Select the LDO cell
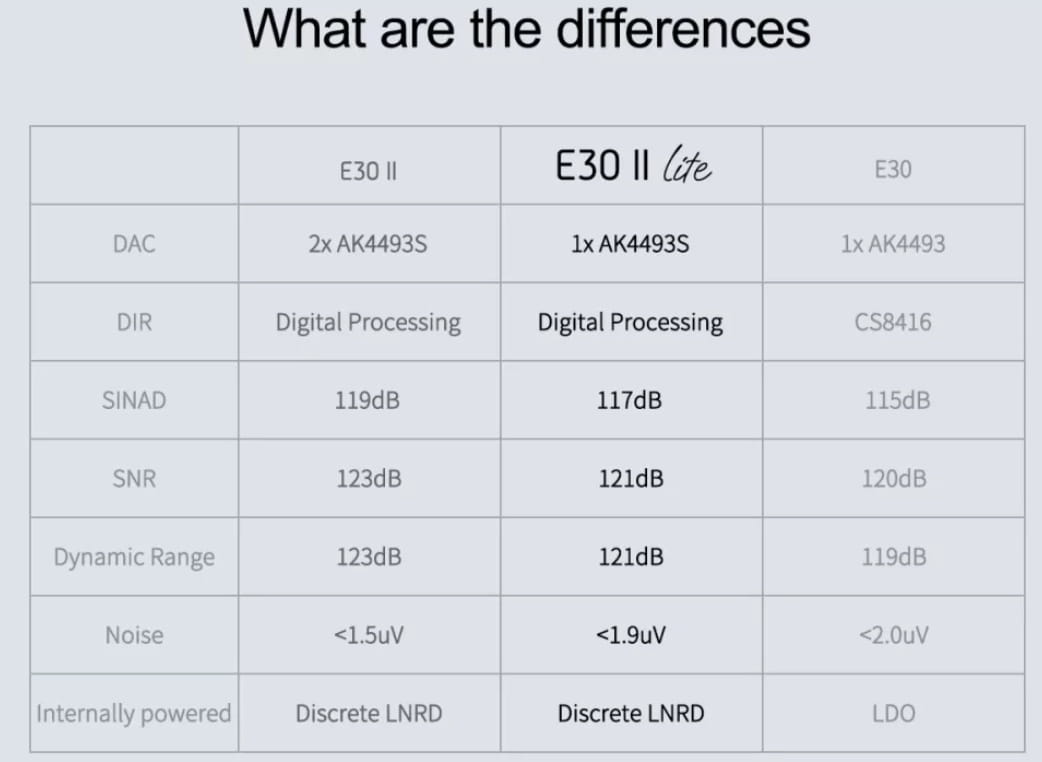The height and width of the screenshot is (762, 1042). point(893,714)
